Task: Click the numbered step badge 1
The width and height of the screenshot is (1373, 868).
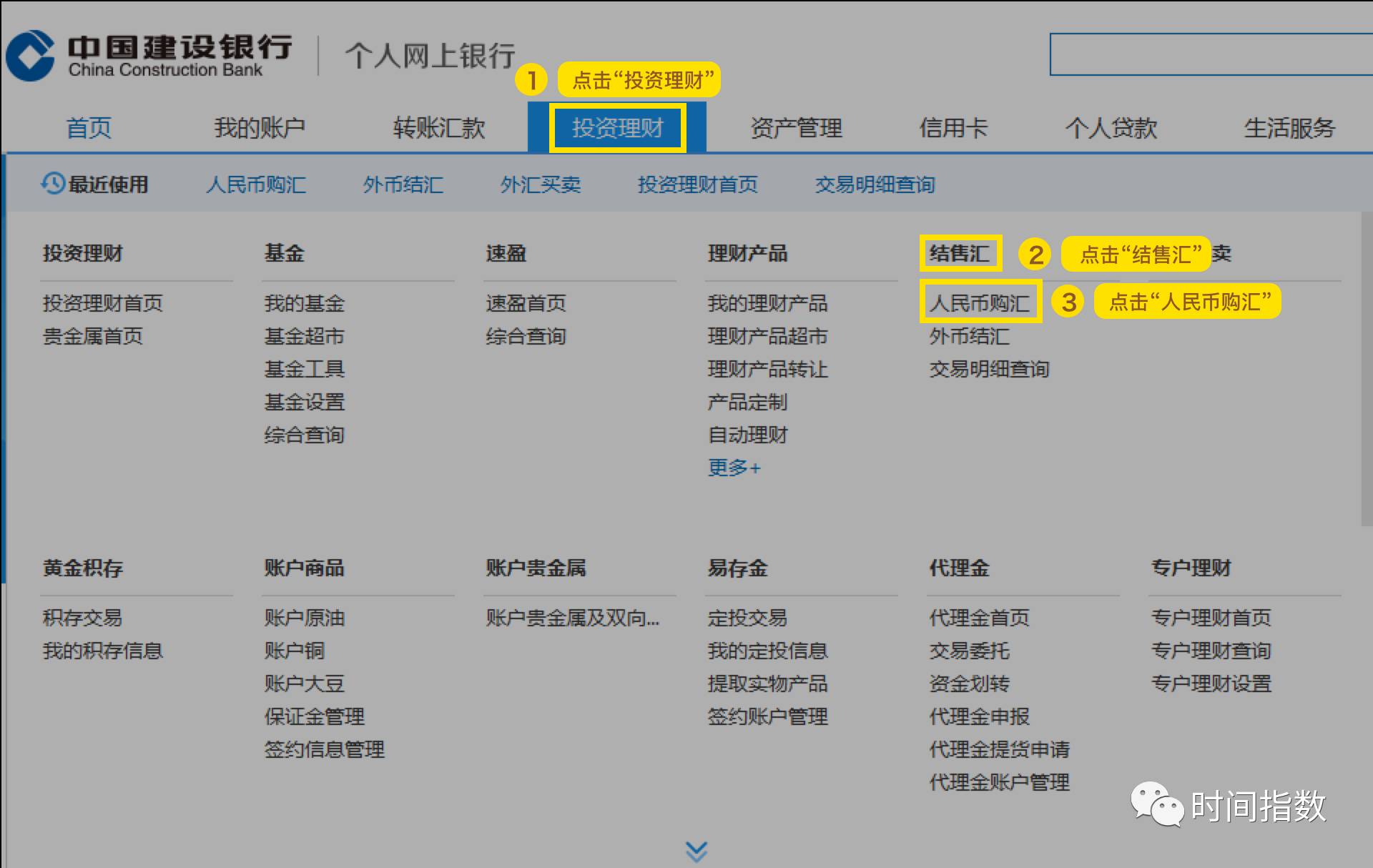Action: click(533, 81)
